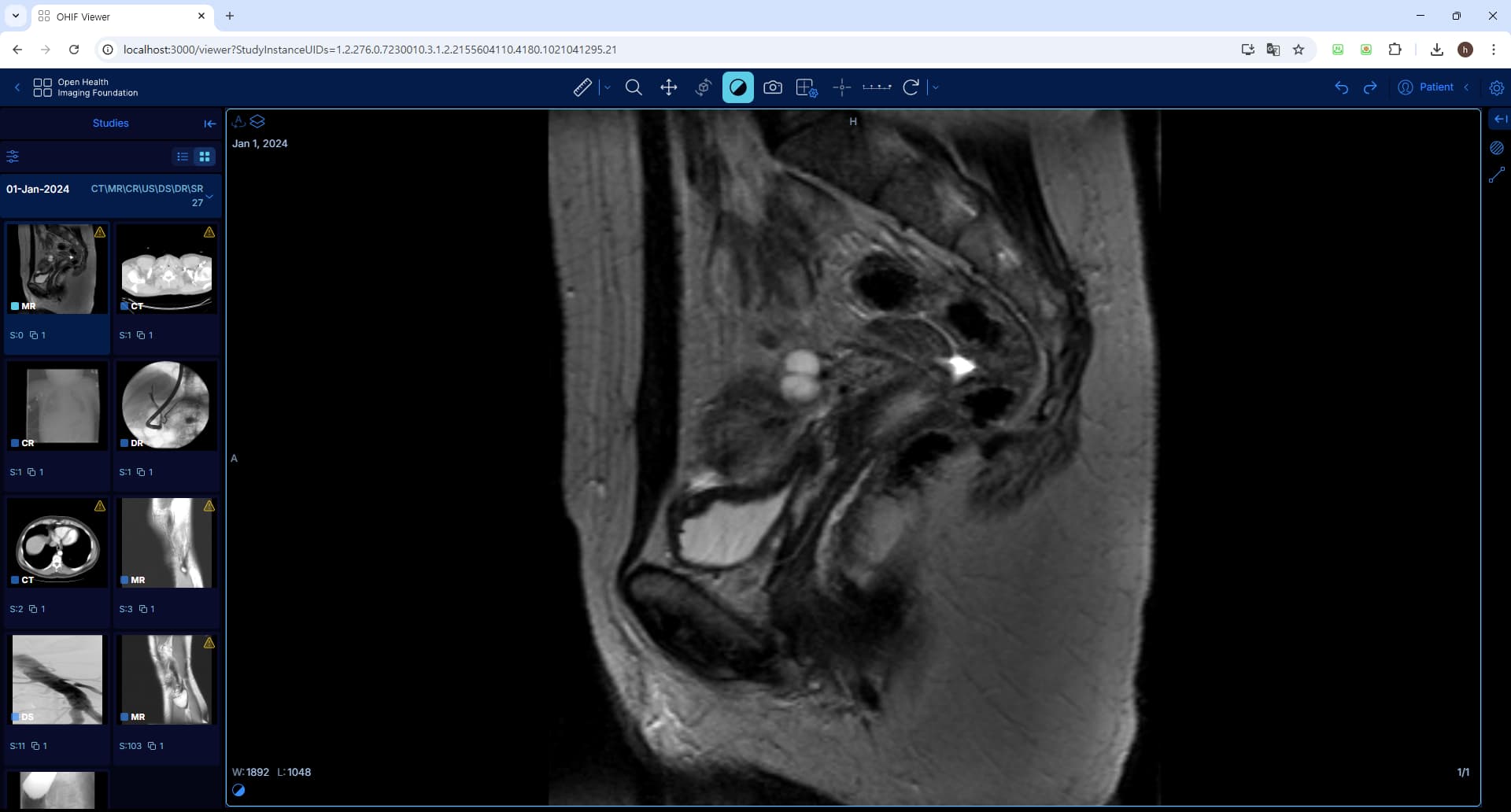
Task: Open the settings gear in header
Action: coord(1496,87)
